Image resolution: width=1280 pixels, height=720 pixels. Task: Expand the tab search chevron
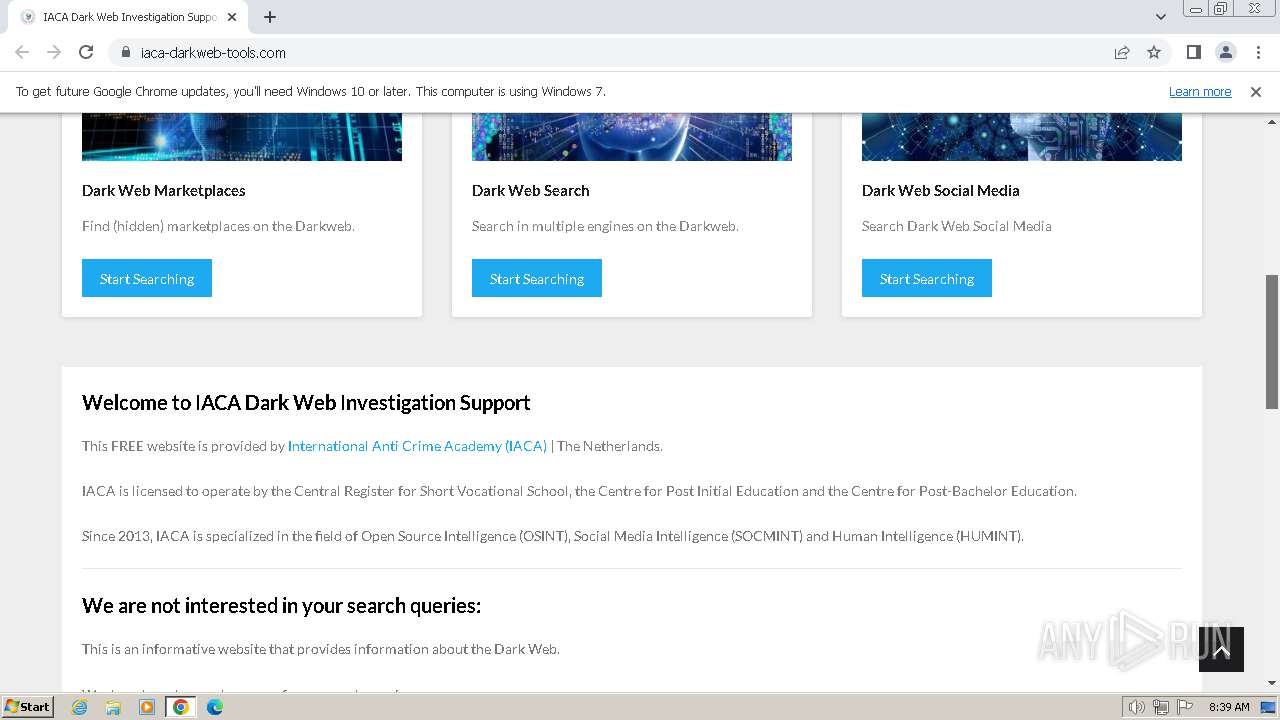tap(1160, 17)
